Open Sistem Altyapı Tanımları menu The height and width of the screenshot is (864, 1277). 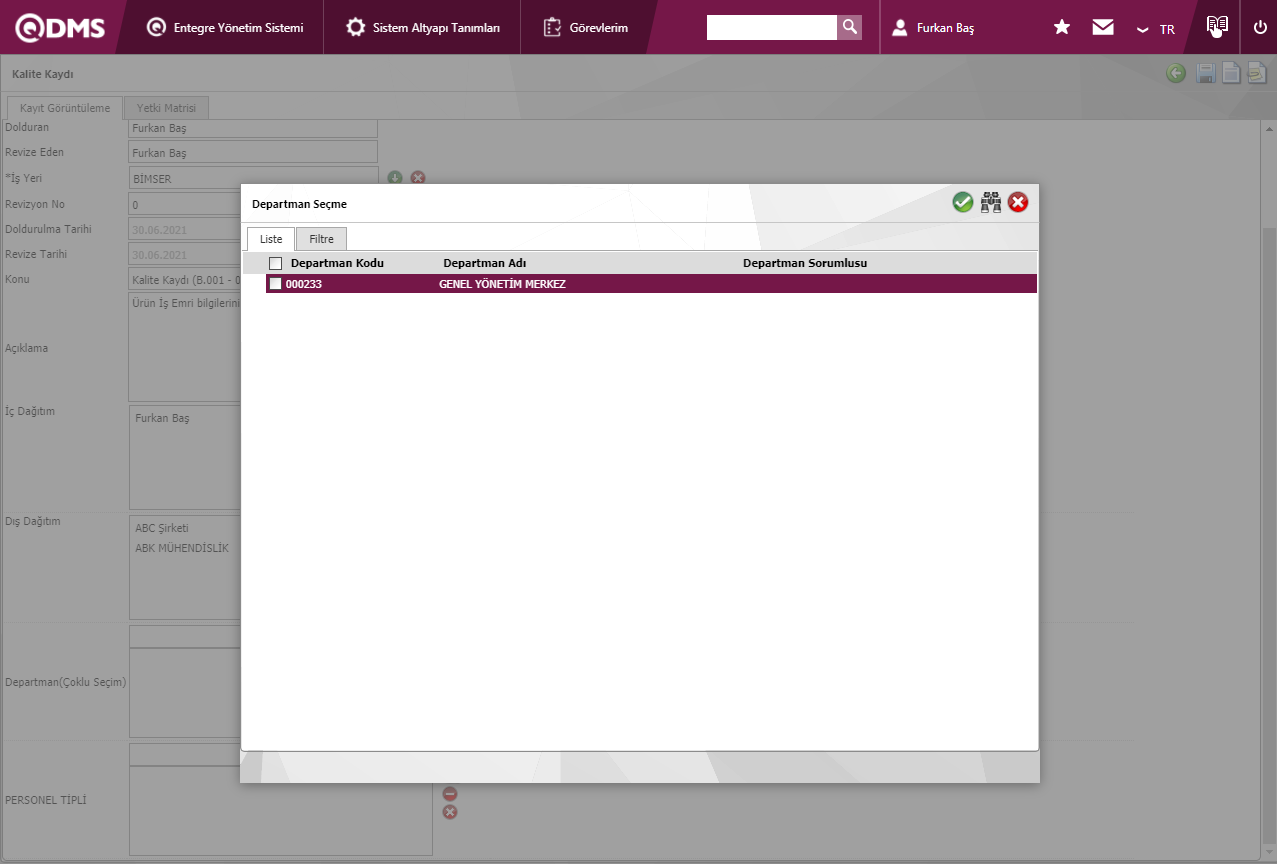coord(423,27)
